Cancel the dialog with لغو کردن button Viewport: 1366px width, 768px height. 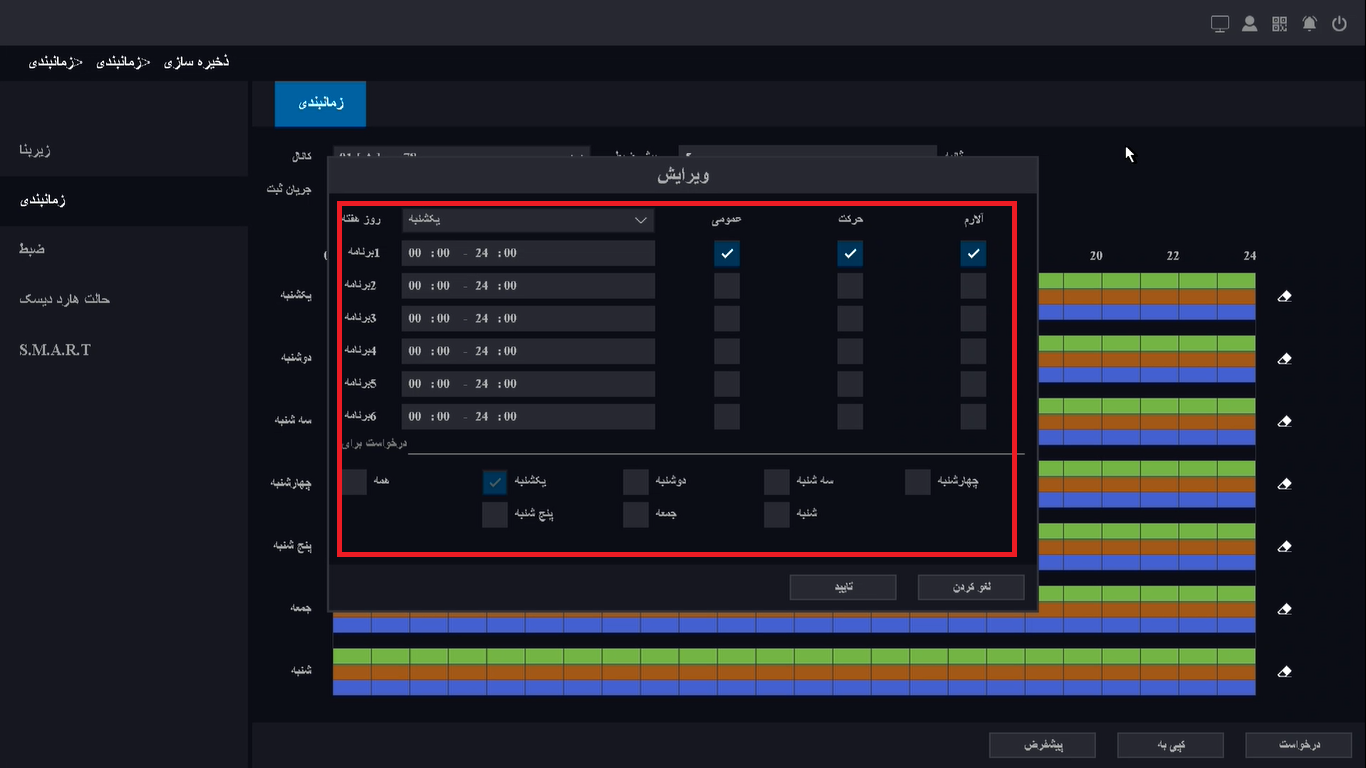[971, 587]
